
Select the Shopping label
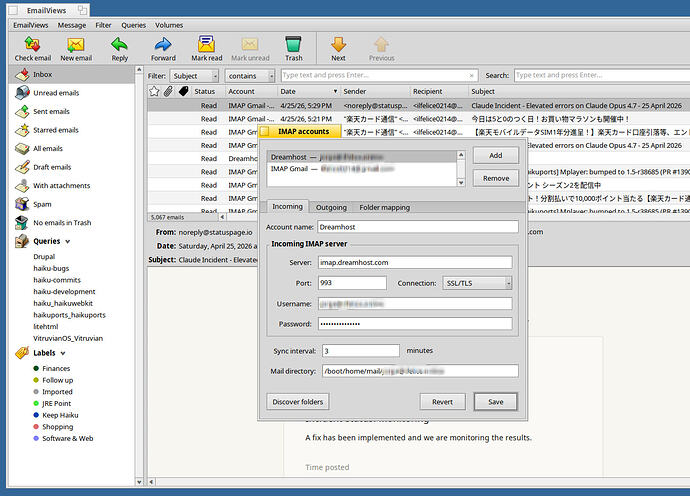[x=57, y=426]
